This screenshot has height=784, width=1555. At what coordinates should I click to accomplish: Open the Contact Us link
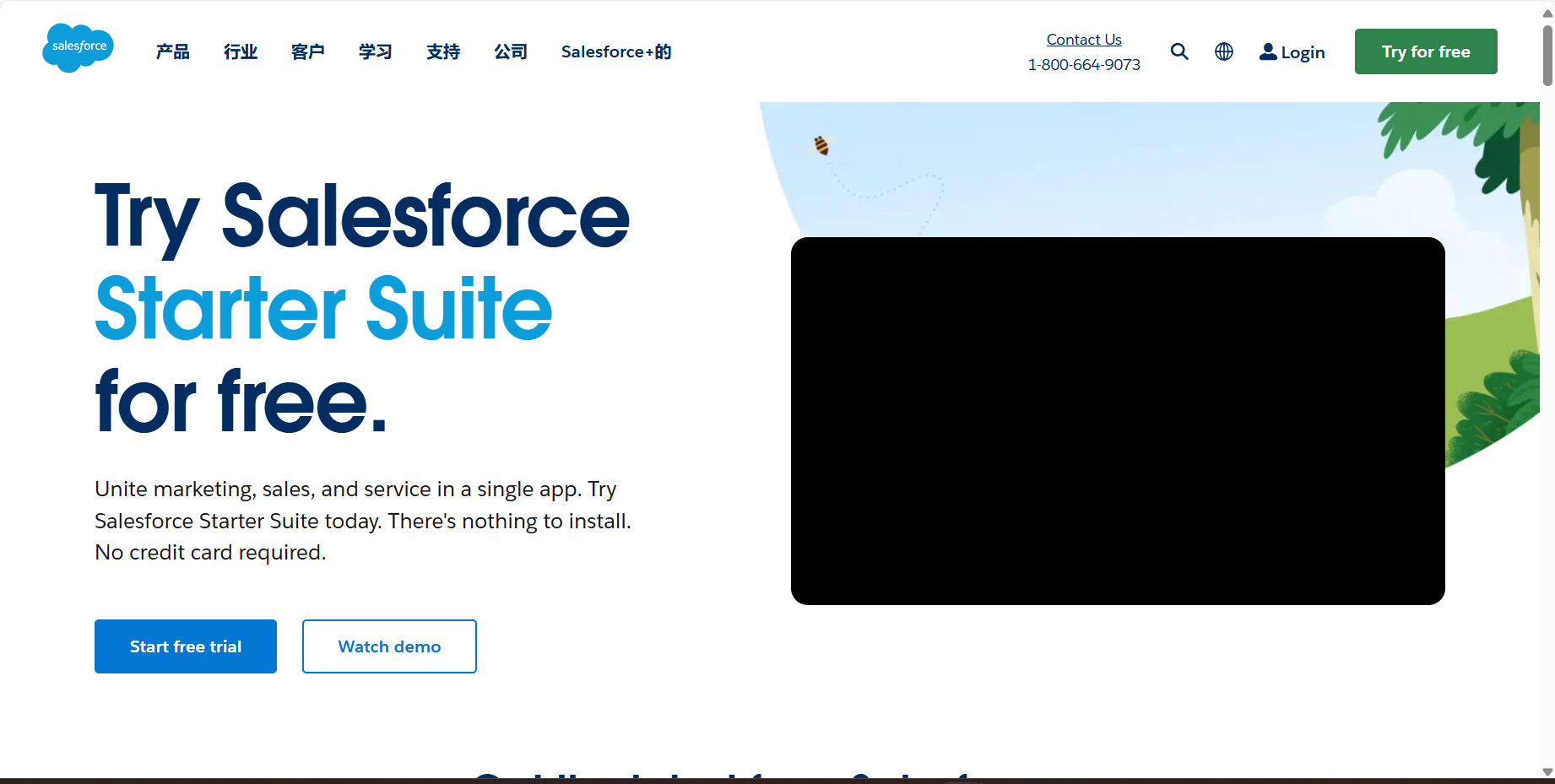coord(1083,39)
